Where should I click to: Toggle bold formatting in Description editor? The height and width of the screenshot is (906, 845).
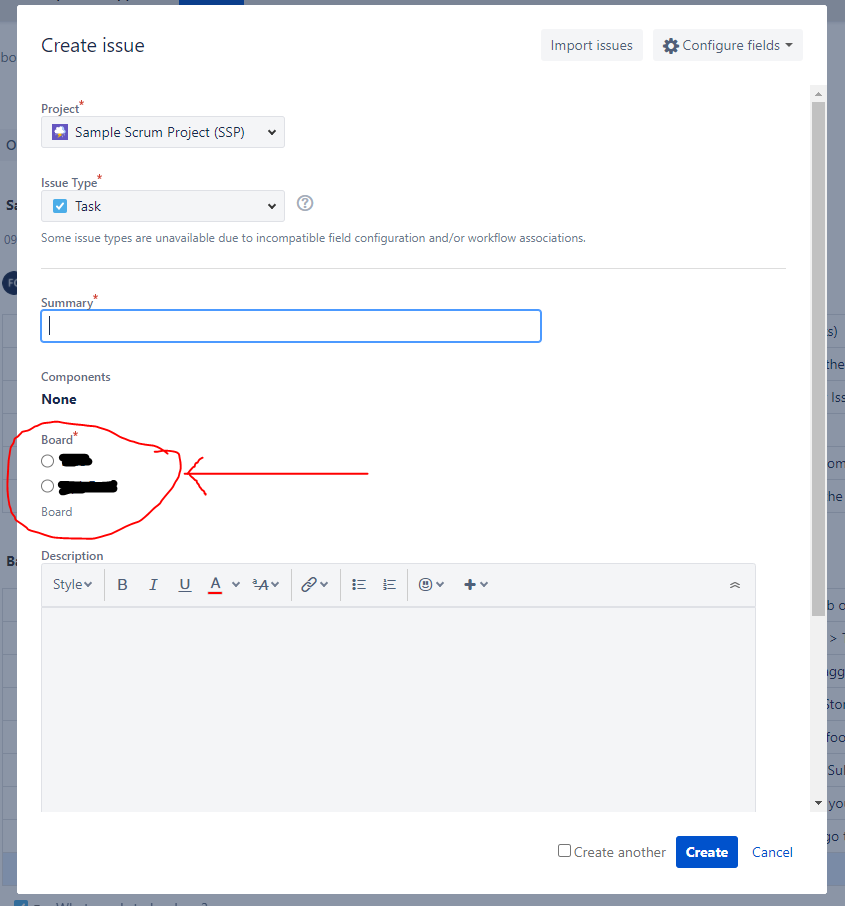122,584
